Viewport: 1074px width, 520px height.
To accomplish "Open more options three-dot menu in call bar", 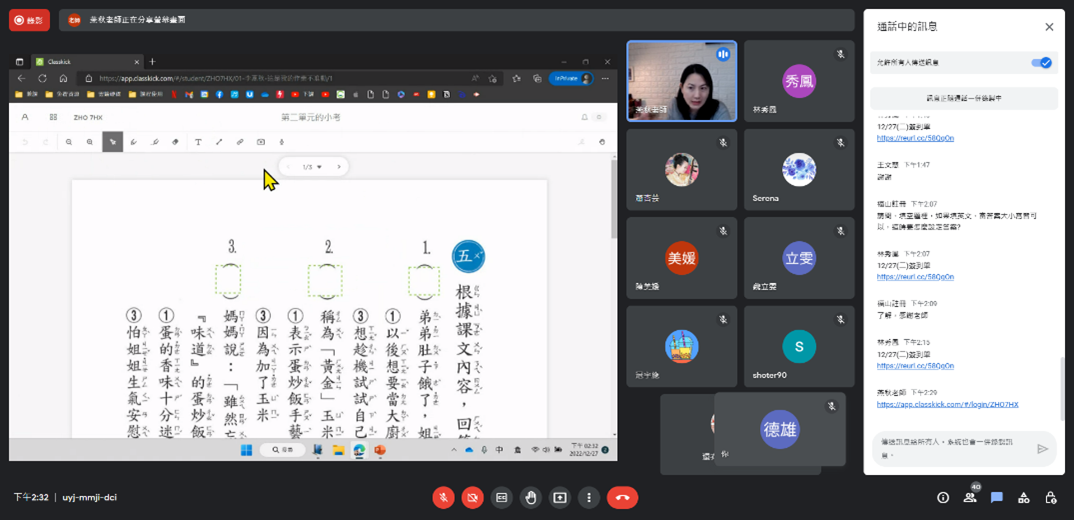I will [588, 497].
